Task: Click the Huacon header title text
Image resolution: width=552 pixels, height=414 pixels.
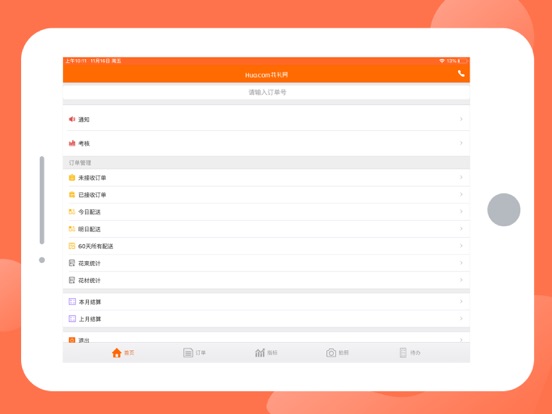Action: point(266,75)
